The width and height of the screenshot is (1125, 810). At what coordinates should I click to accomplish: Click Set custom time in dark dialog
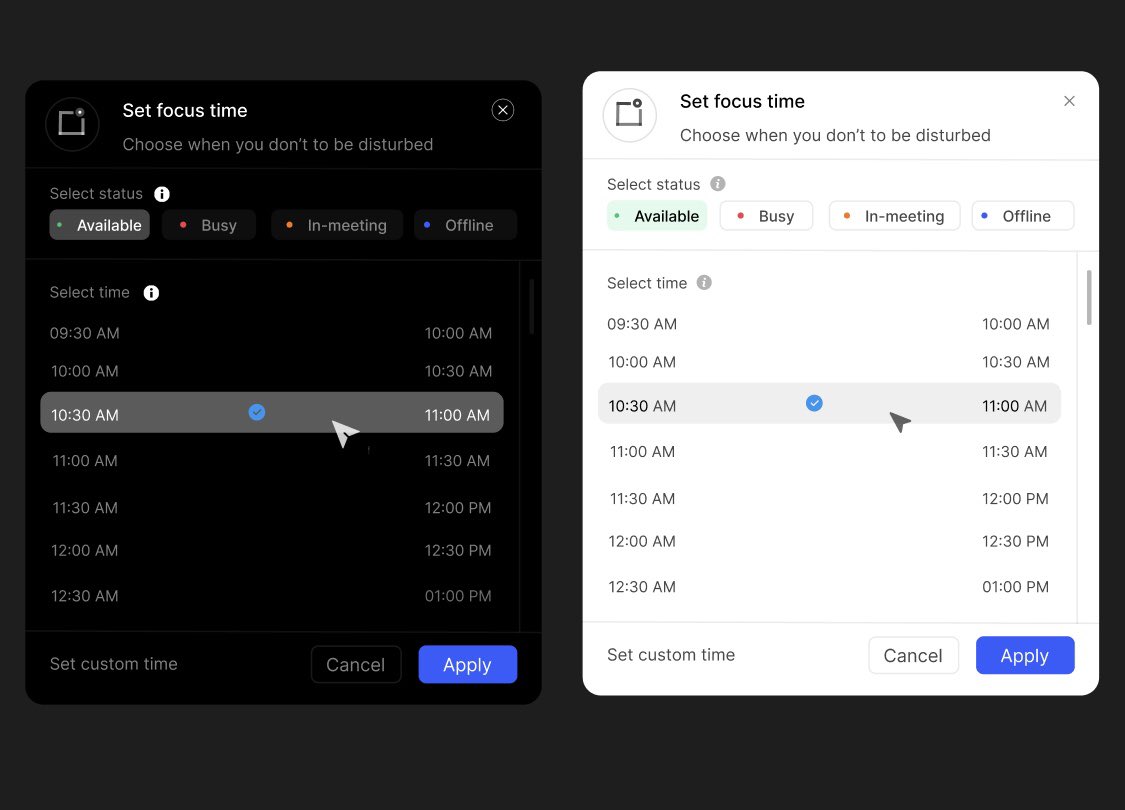(x=113, y=664)
